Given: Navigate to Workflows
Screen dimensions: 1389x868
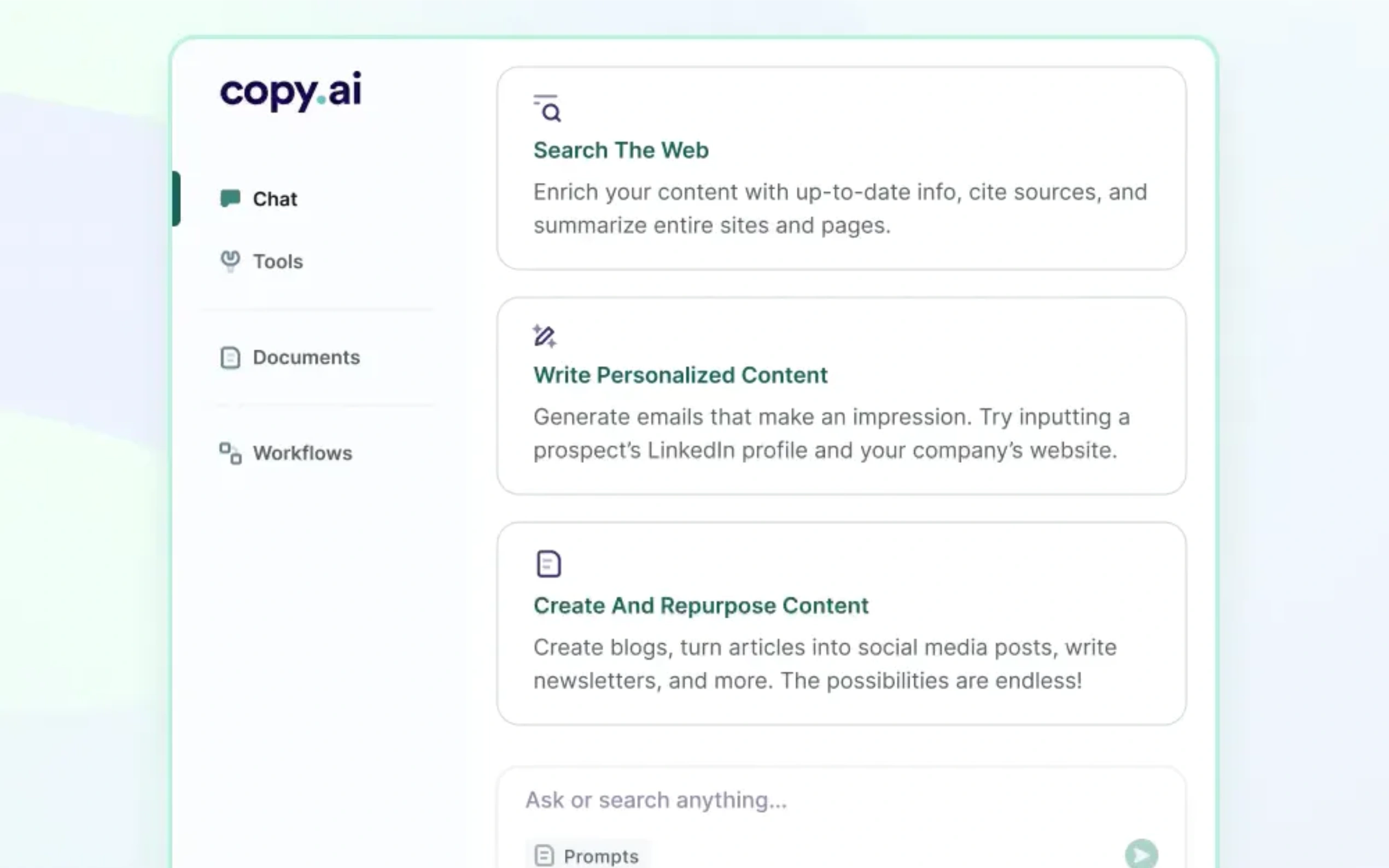Looking at the screenshot, I should pyautogui.click(x=302, y=454).
